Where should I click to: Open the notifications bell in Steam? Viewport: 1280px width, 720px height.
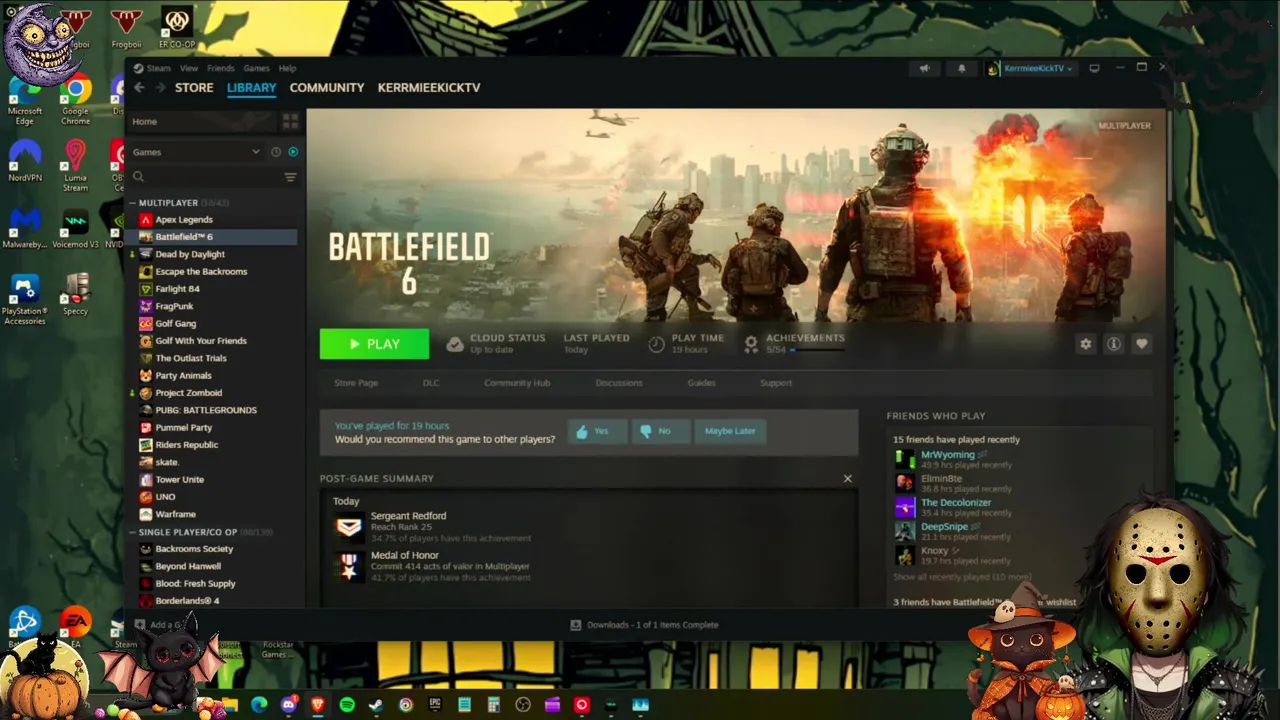point(962,68)
